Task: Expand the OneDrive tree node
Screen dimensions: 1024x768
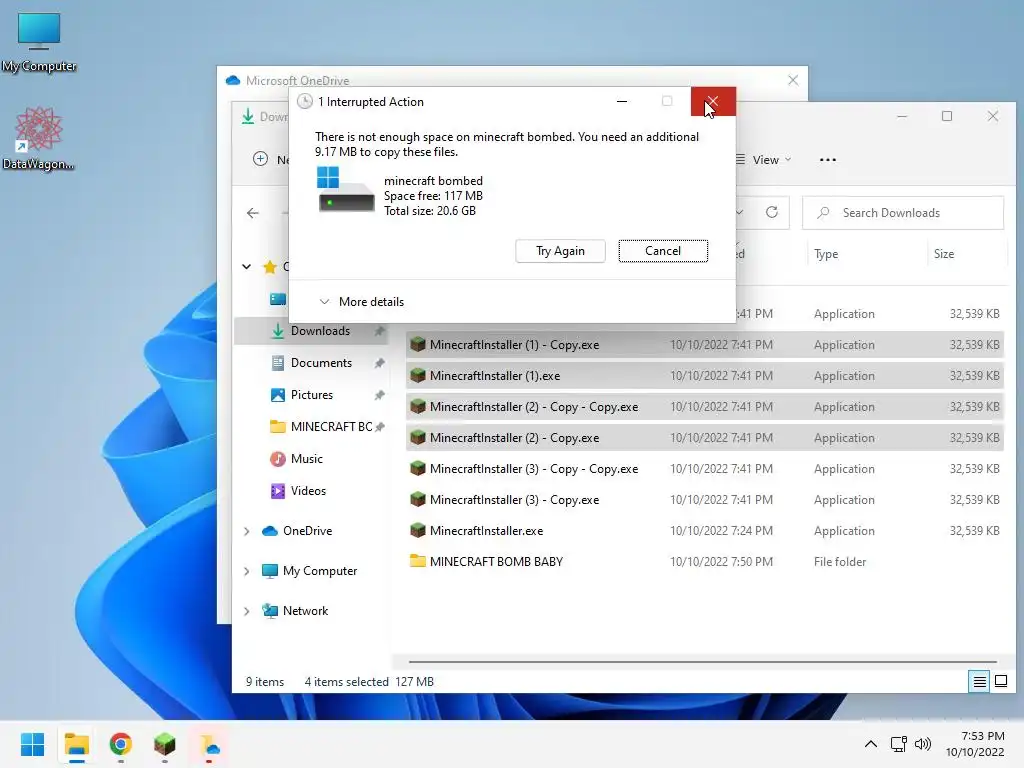Action: pos(246,532)
